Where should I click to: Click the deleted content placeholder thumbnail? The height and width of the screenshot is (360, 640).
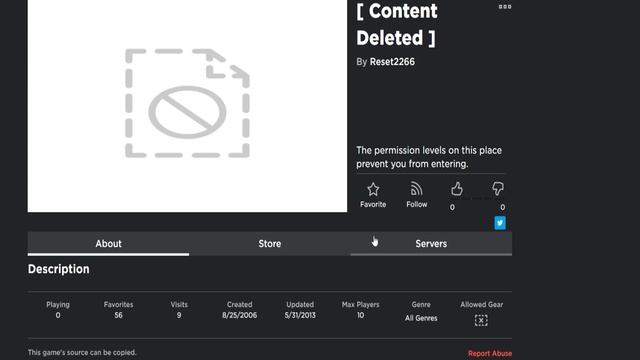[187, 106]
